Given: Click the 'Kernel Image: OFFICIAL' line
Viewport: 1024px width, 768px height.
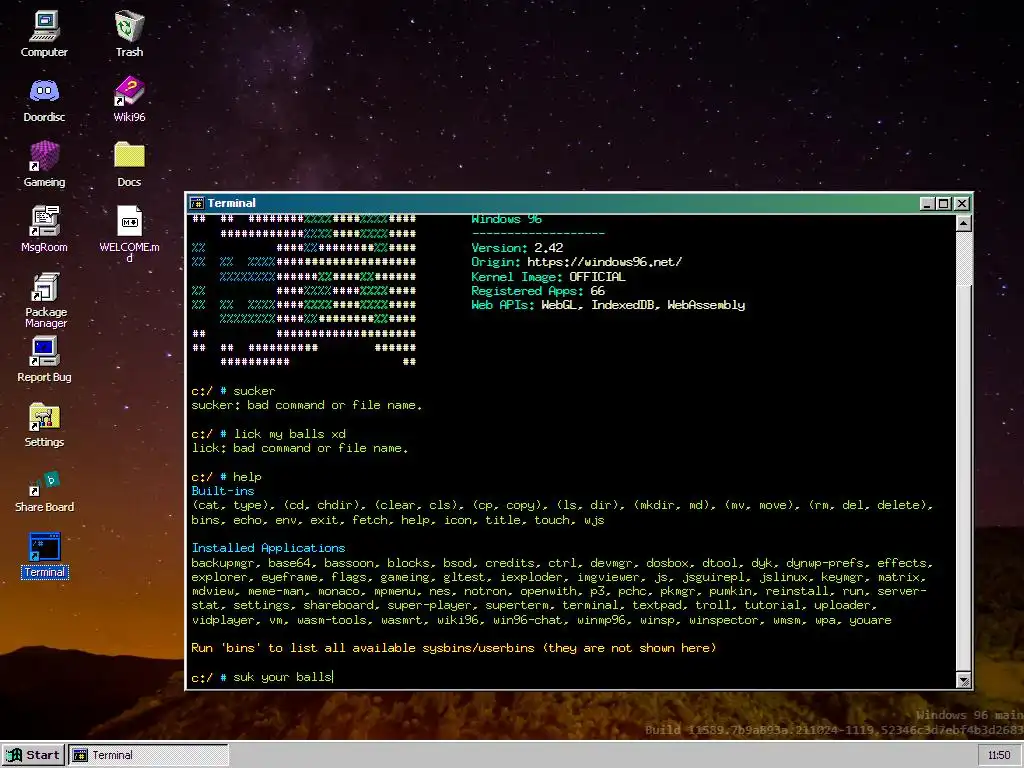Looking at the screenshot, I should 549,276.
